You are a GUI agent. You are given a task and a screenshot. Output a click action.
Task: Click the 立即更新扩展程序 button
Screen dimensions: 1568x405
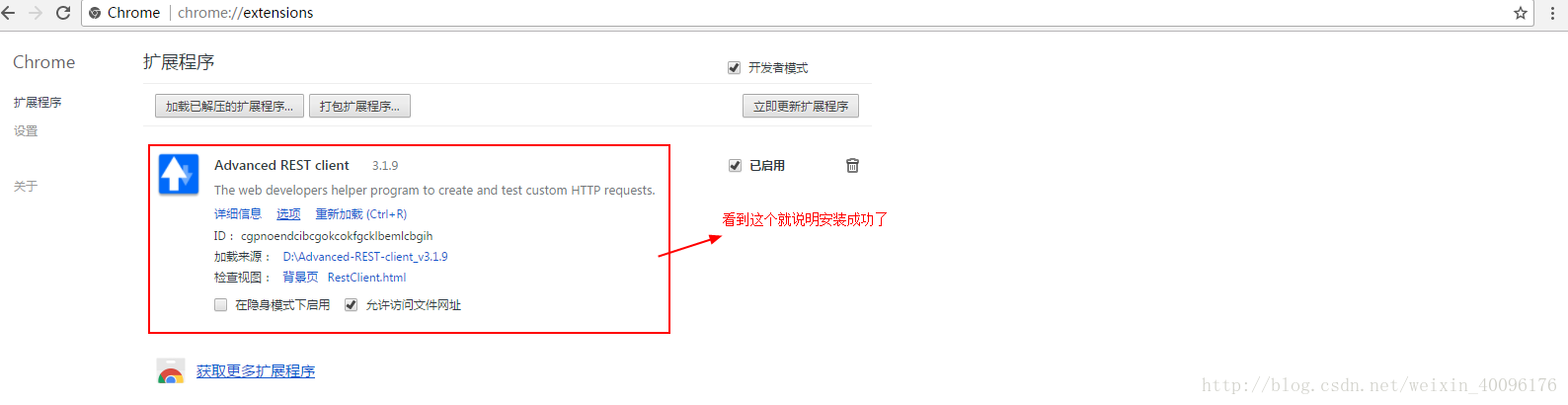[801, 106]
